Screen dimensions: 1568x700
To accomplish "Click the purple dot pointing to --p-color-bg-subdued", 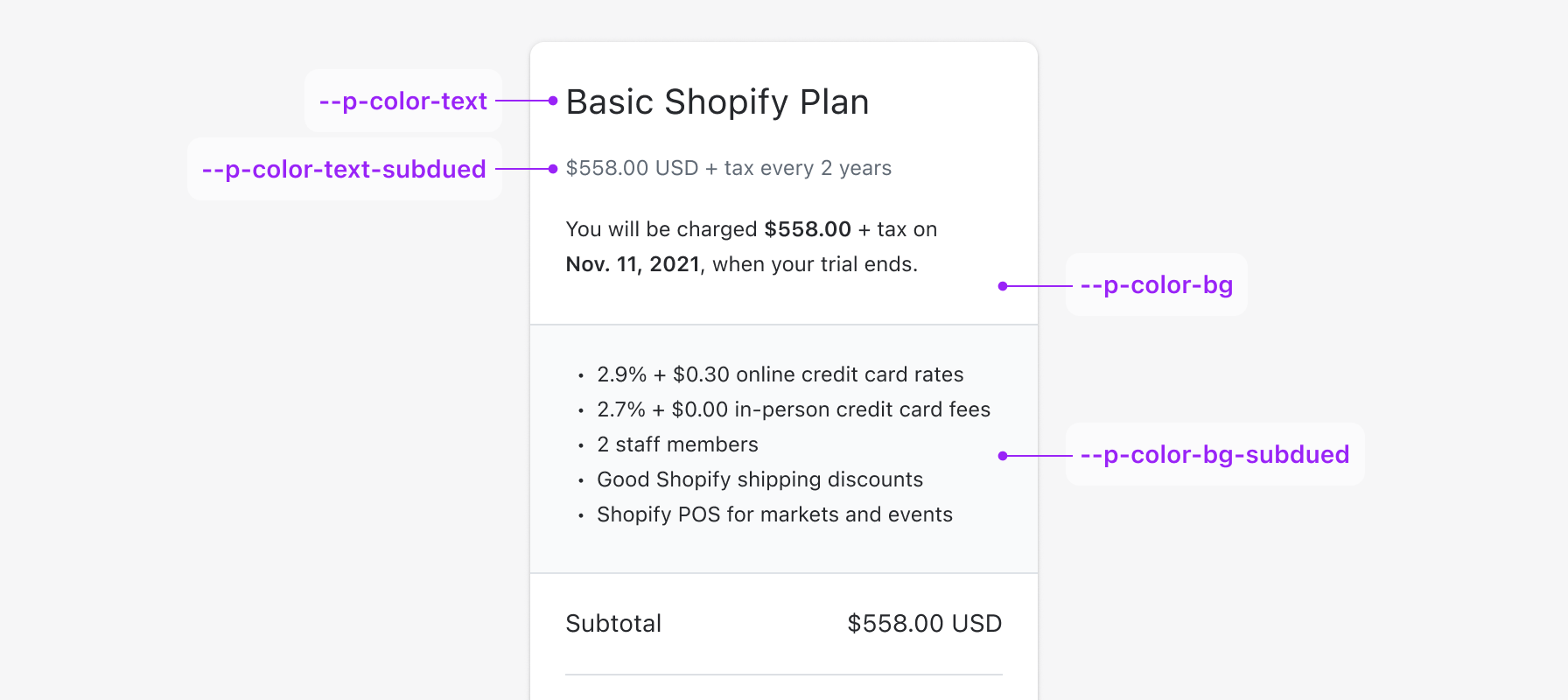I will (1003, 456).
